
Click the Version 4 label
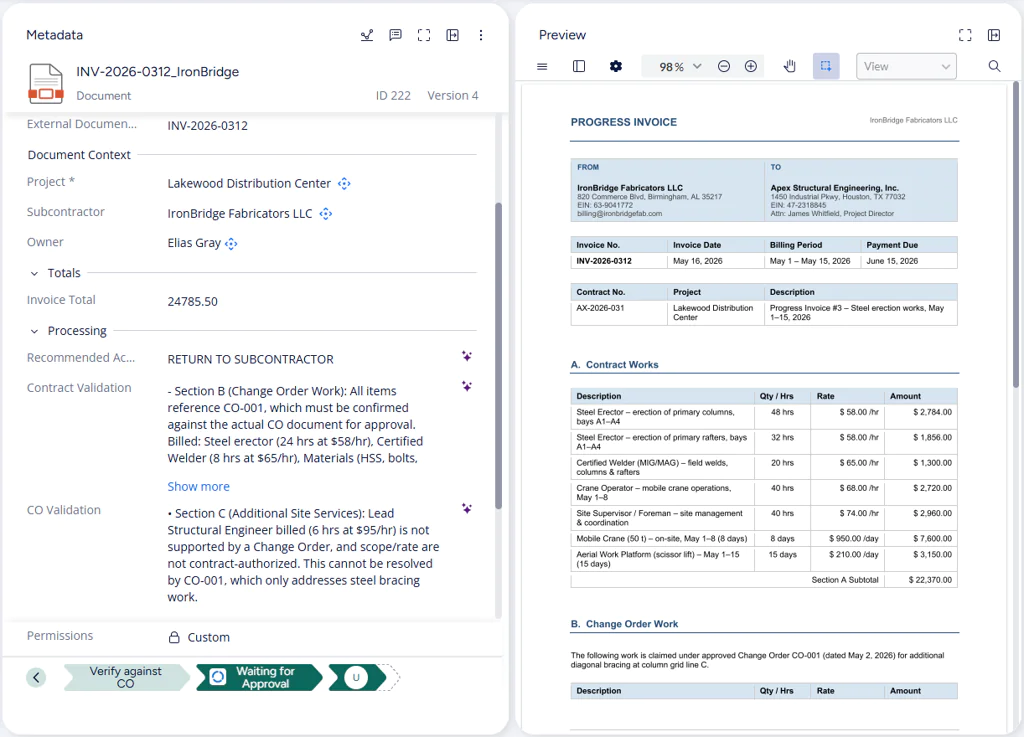[453, 96]
